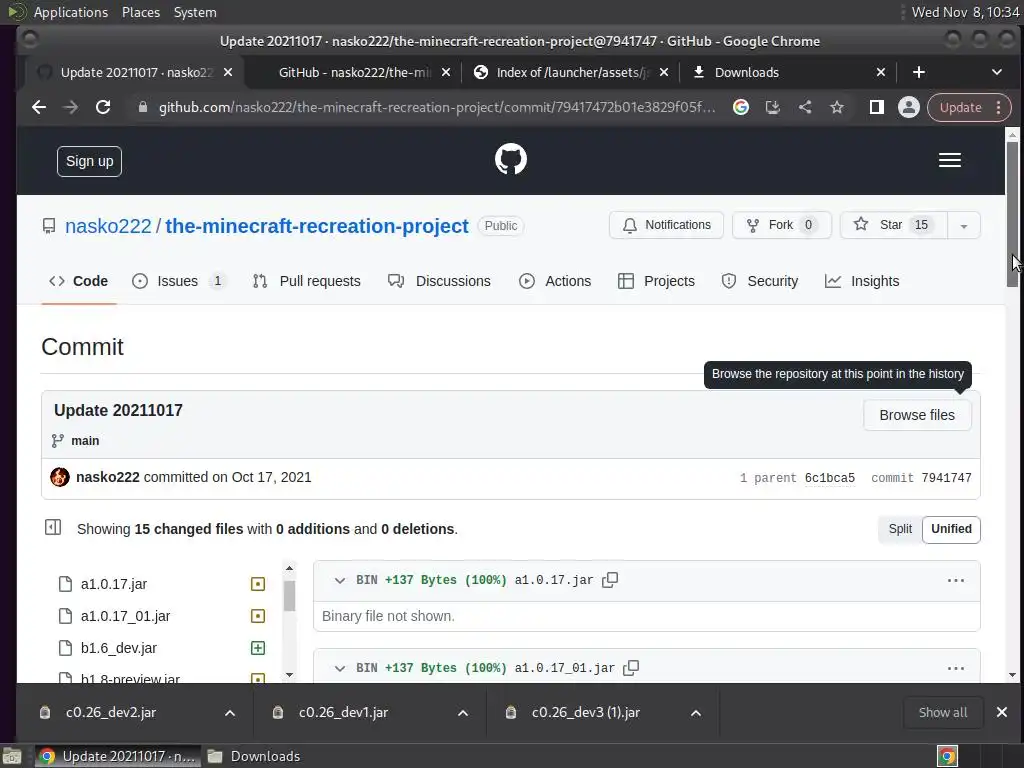
Task: Collapse the a1.0.17.jar diff
Action: [340, 580]
